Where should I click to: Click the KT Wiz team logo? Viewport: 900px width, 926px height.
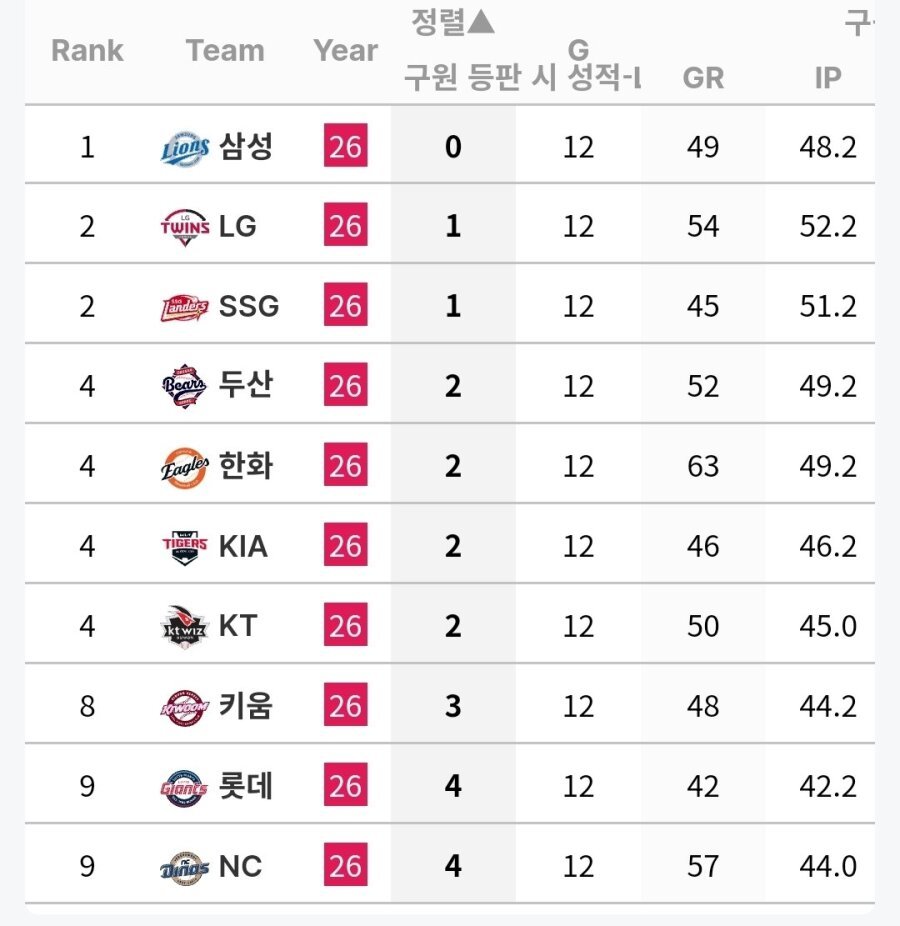[x=185, y=627]
